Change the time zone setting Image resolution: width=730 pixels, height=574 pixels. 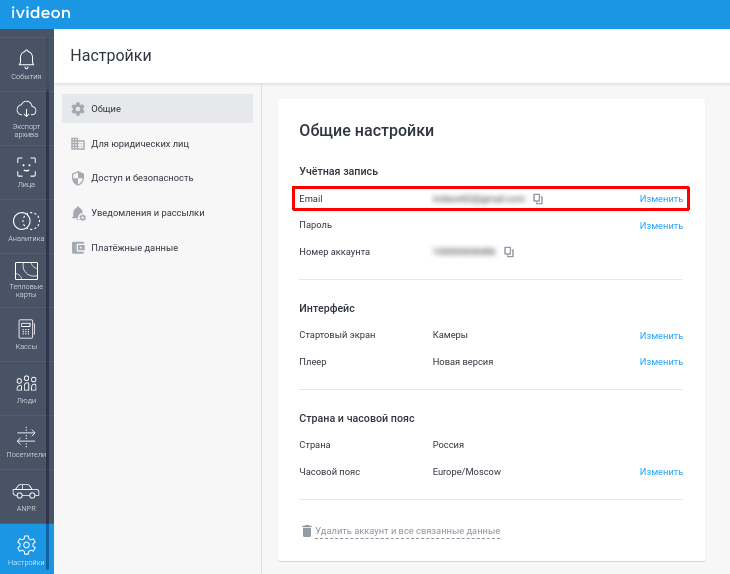pos(661,472)
